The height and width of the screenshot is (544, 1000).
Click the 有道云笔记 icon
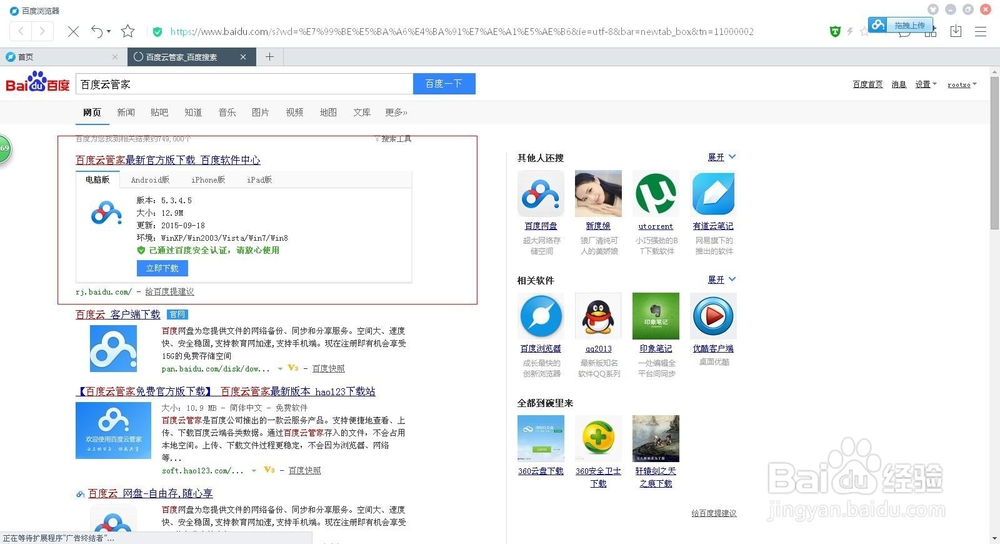pos(713,194)
